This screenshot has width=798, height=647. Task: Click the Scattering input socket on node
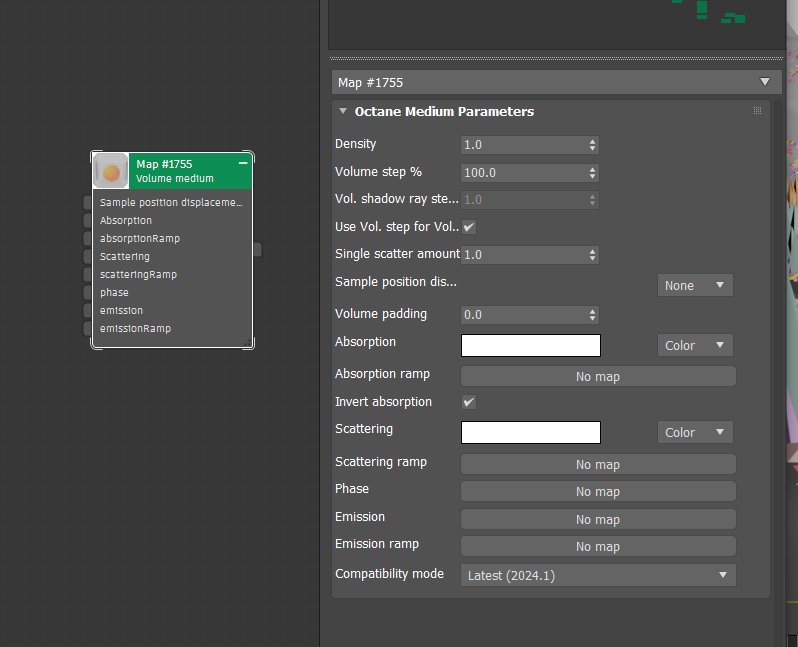88,257
